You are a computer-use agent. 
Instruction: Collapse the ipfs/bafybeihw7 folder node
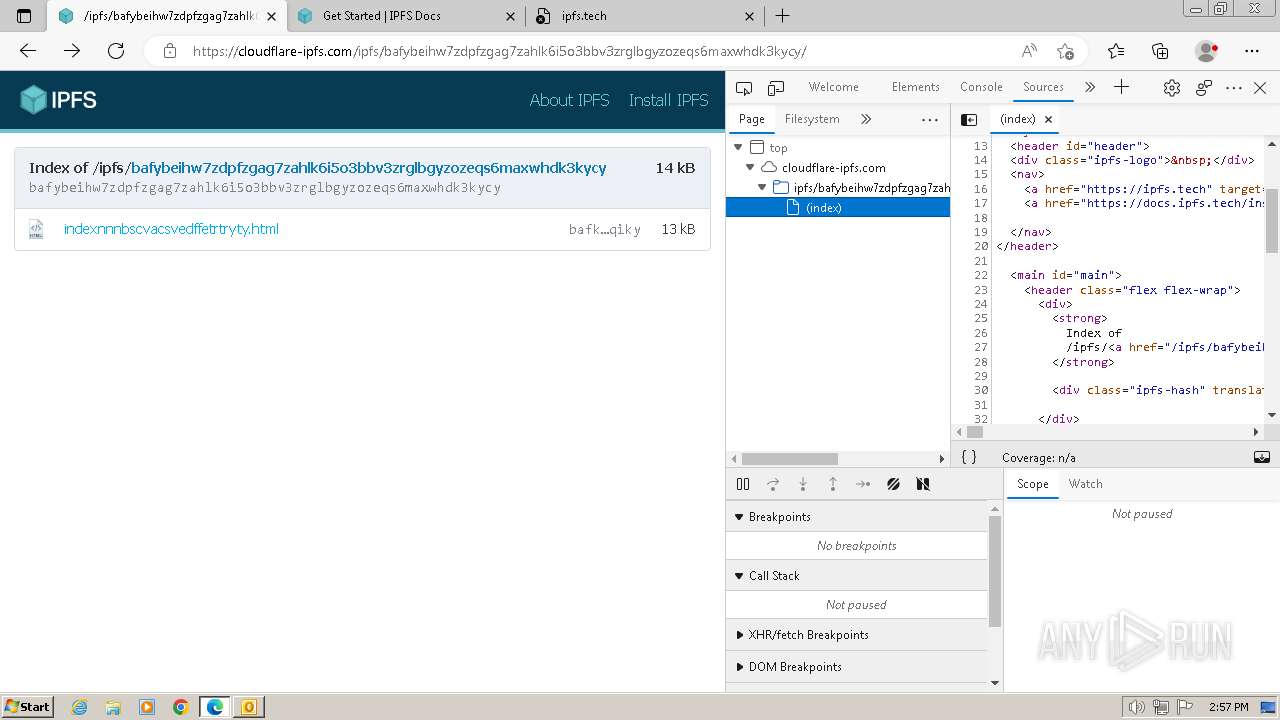(x=762, y=187)
